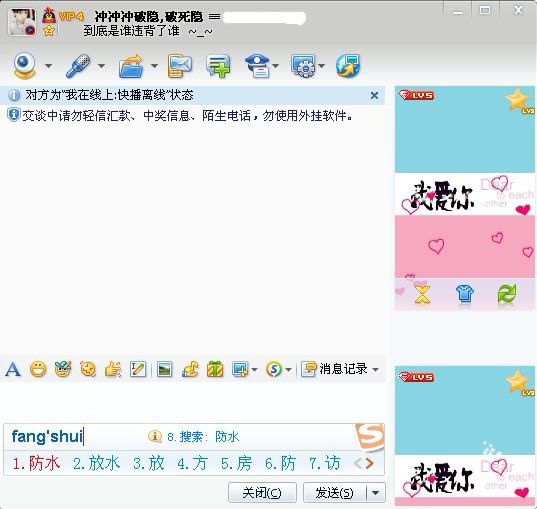
Task: Select candidate 2 放水
Action: coord(97,463)
